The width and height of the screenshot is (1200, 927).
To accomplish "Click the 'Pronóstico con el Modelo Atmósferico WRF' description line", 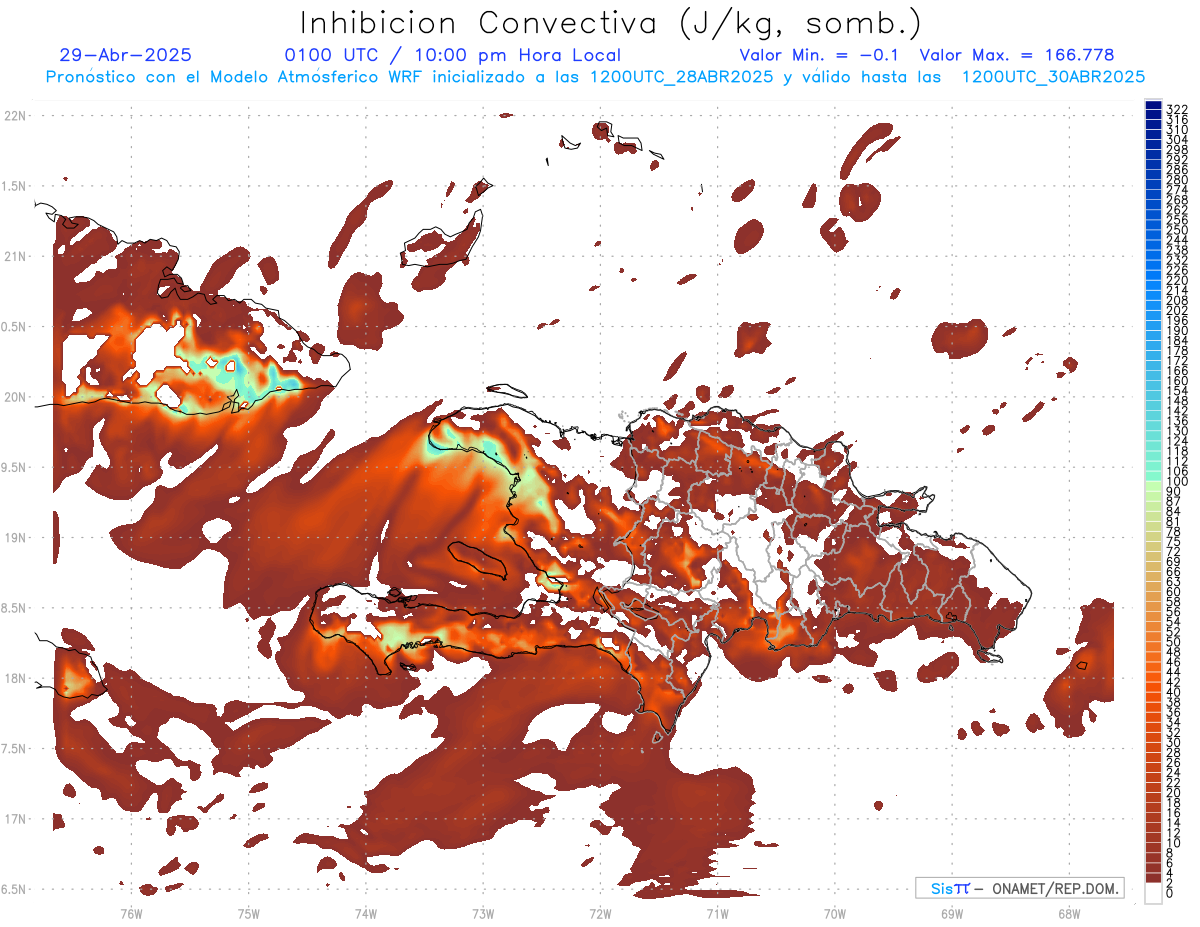I will 595,77.
